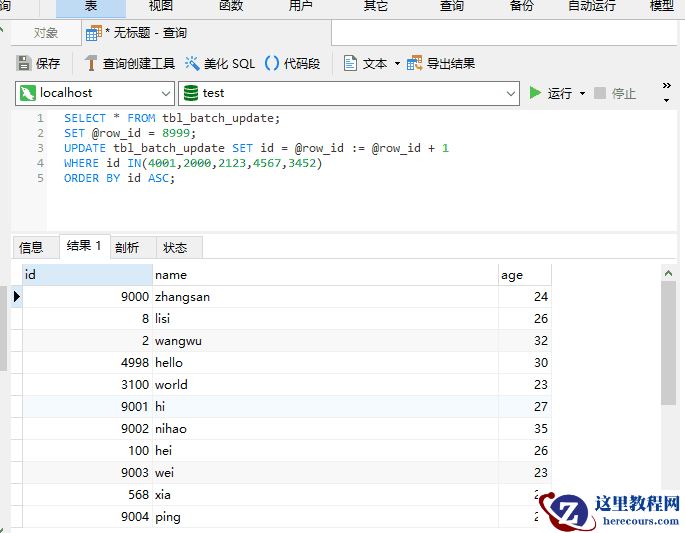Click Beautify SQL (美化 SQL) icon
Image resolution: width=685 pixels, height=533 pixels.
[192, 63]
